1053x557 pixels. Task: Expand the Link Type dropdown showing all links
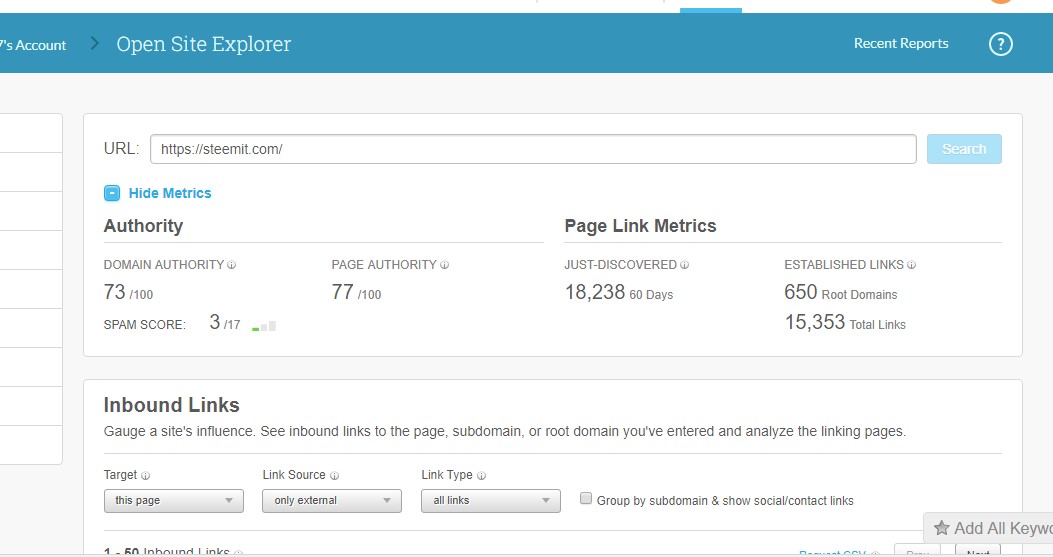click(x=491, y=500)
